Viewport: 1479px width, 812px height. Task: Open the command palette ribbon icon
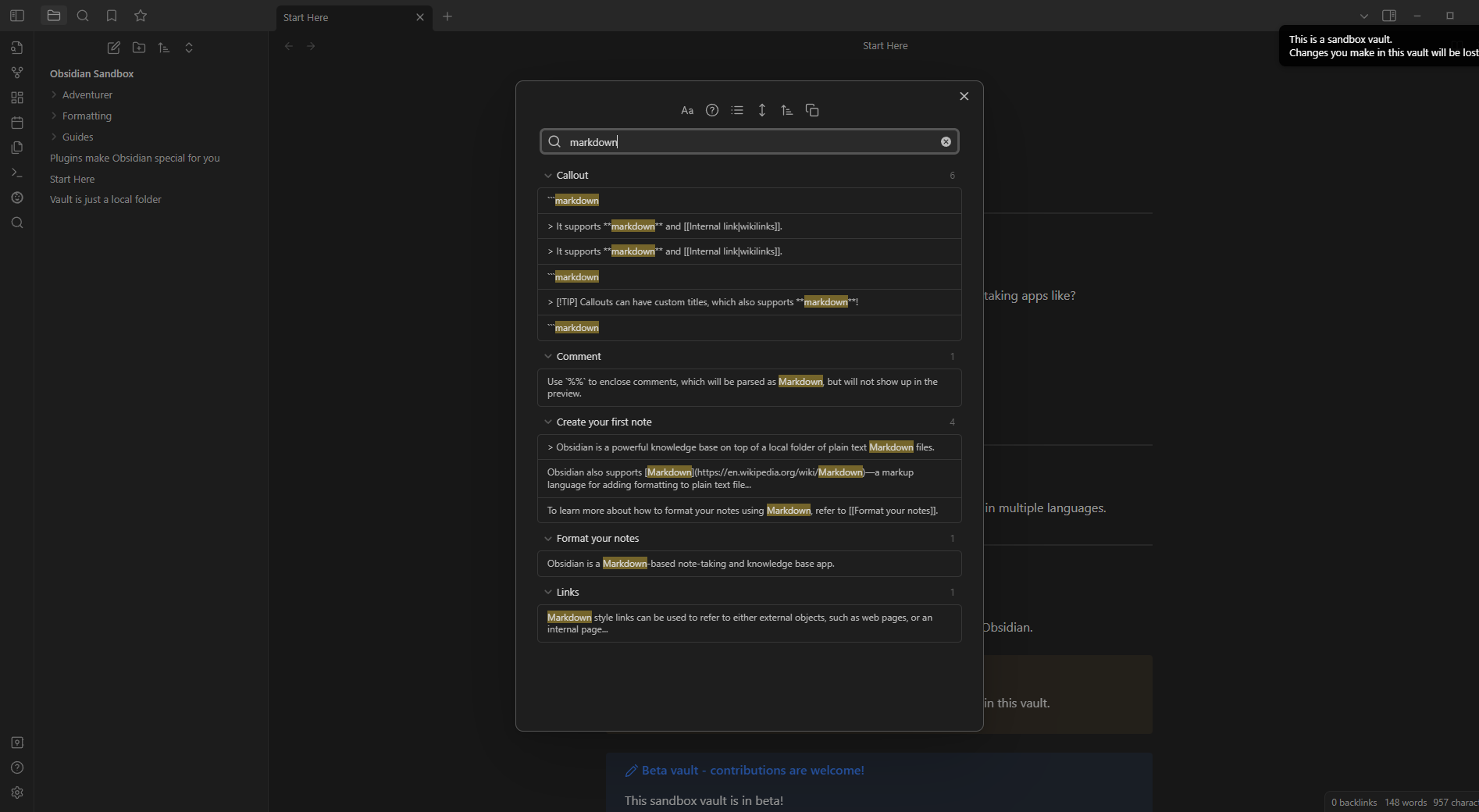pyautogui.click(x=17, y=173)
